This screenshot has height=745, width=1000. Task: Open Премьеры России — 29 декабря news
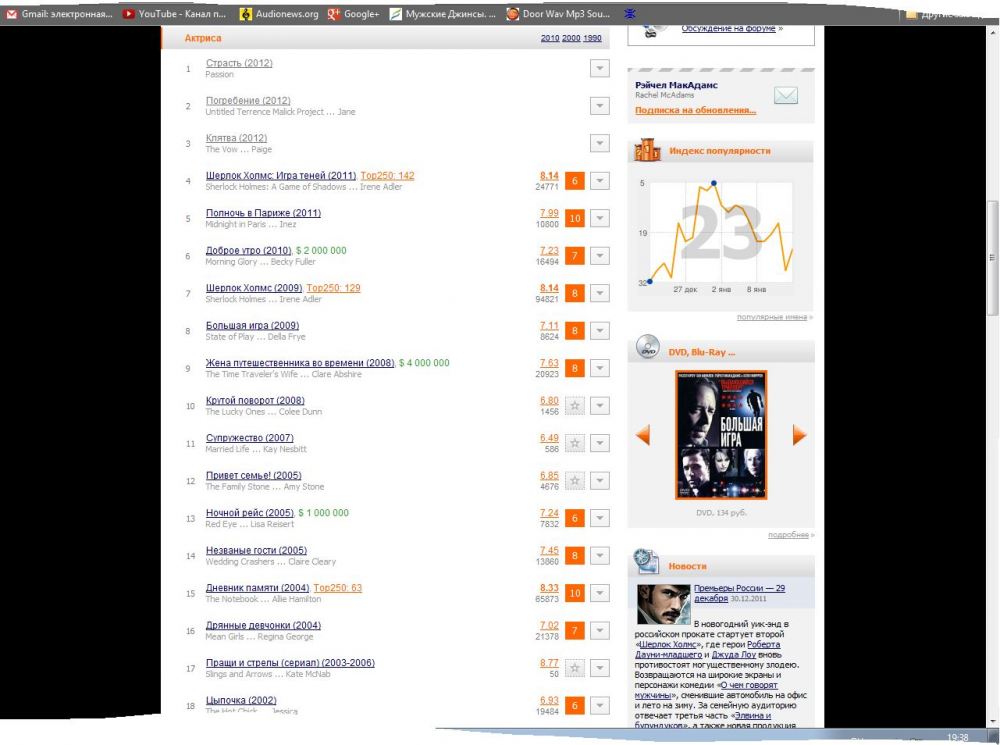[x=739, y=593]
